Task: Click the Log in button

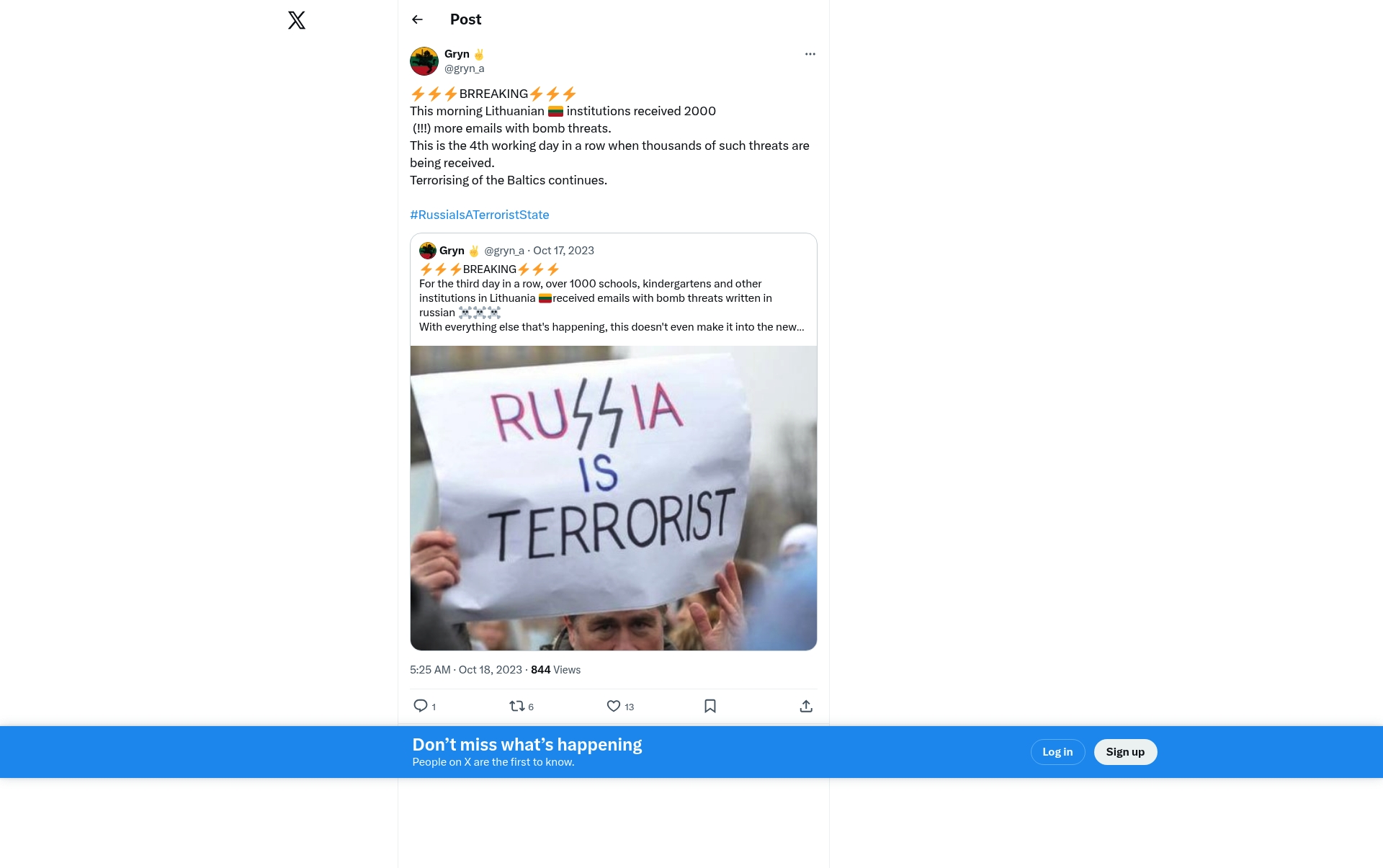Action: coord(1057,752)
